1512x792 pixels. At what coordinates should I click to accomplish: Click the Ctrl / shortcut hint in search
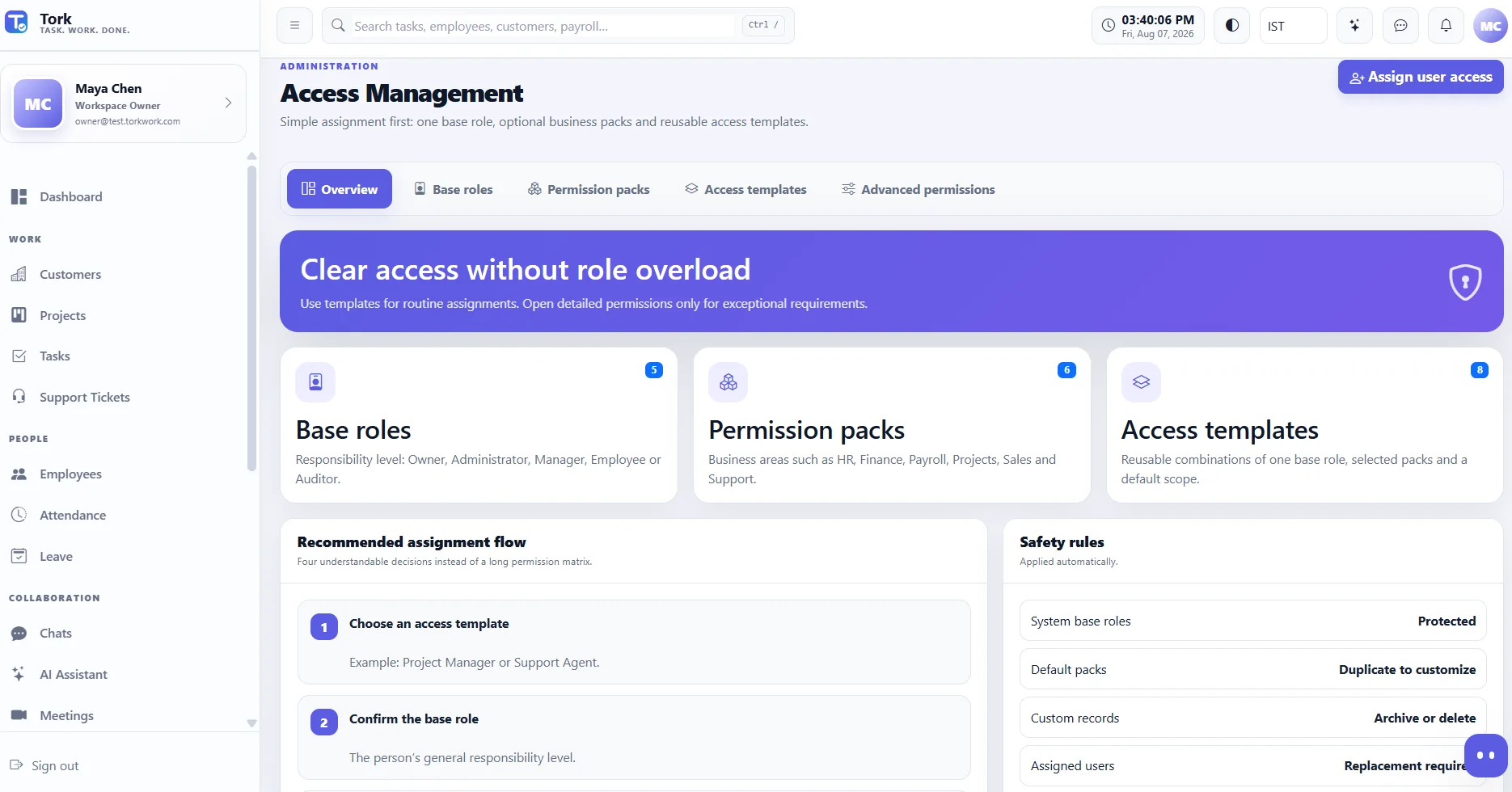[762, 25]
